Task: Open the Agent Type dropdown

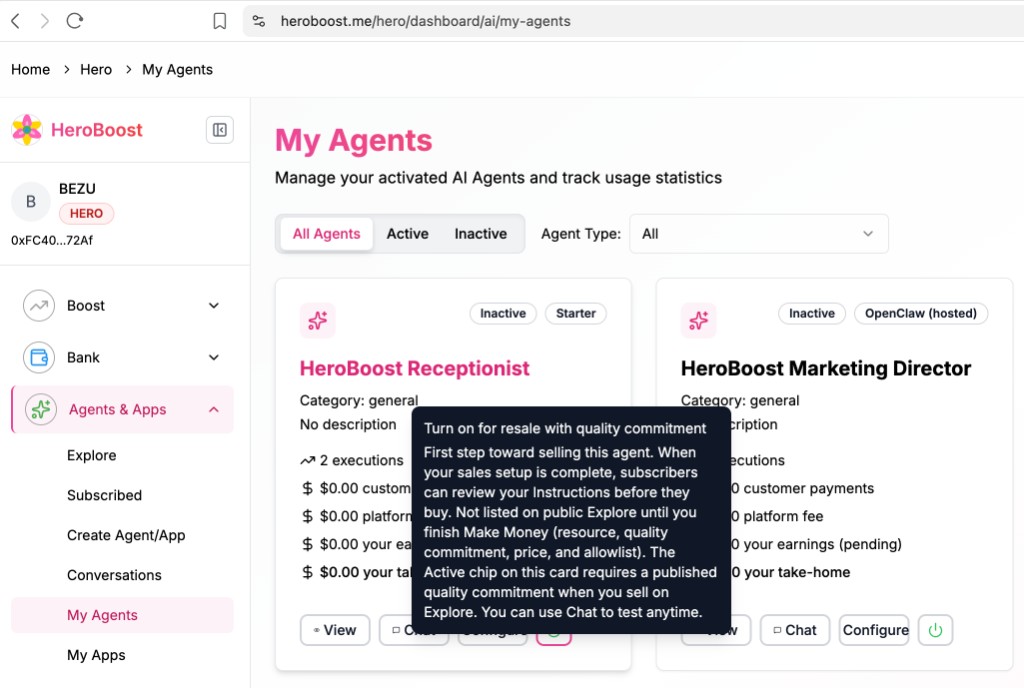Action: point(759,234)
